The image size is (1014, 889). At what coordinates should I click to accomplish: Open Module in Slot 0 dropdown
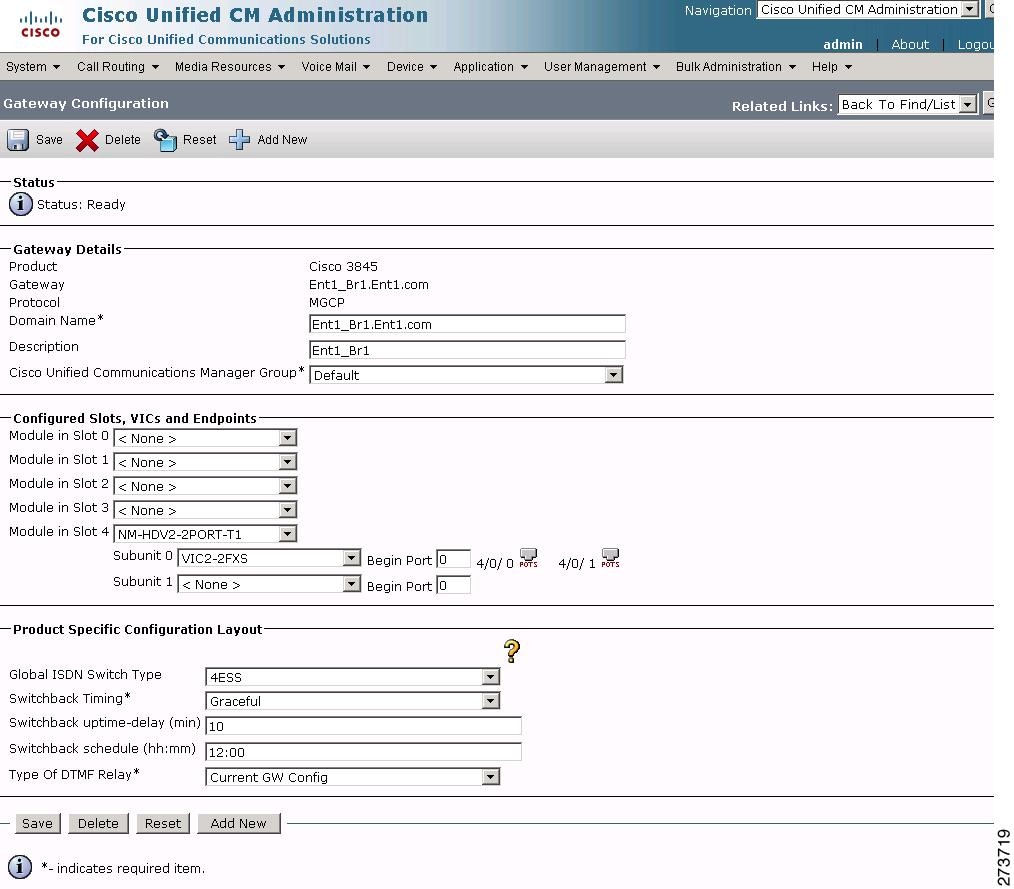click(x=205, y=438)
